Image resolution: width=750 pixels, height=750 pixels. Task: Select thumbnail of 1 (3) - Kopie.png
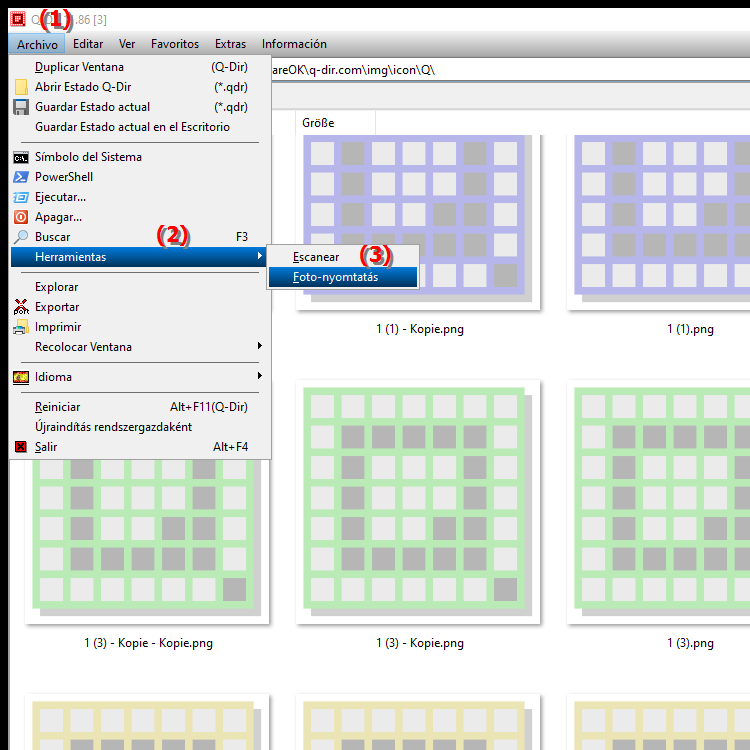(x=418, y=502)
